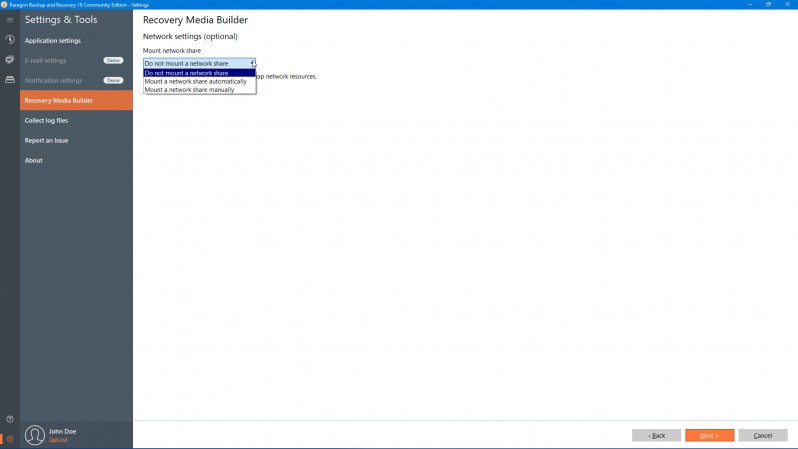Go to Report an issue
The image size is (798, 449).
47,140
